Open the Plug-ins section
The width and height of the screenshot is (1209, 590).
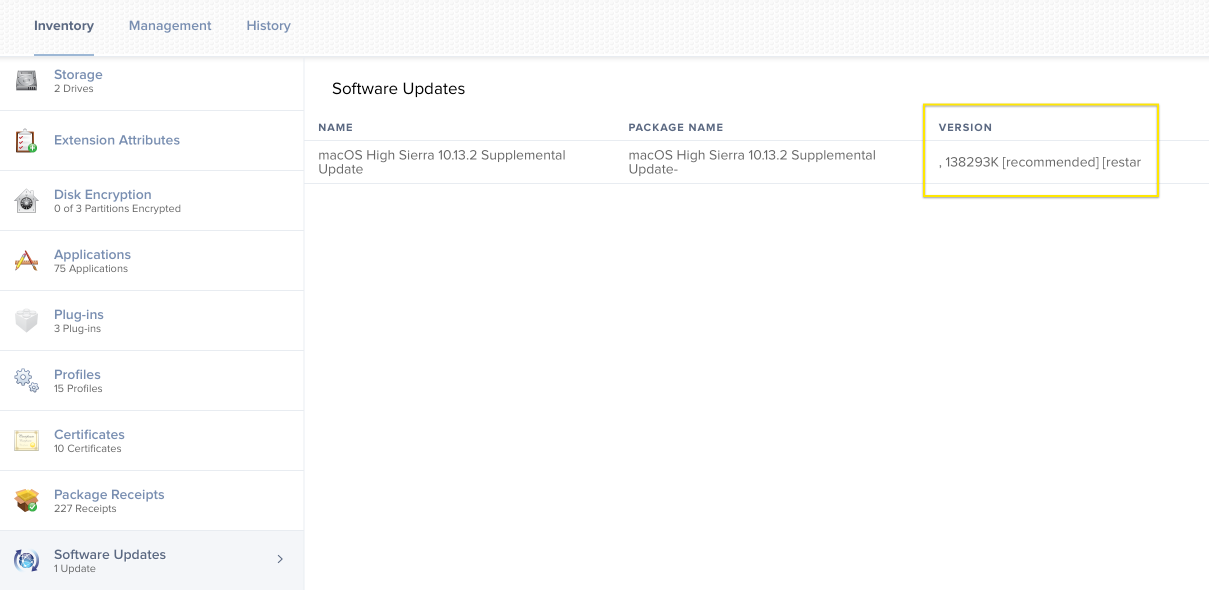(152, 321)
